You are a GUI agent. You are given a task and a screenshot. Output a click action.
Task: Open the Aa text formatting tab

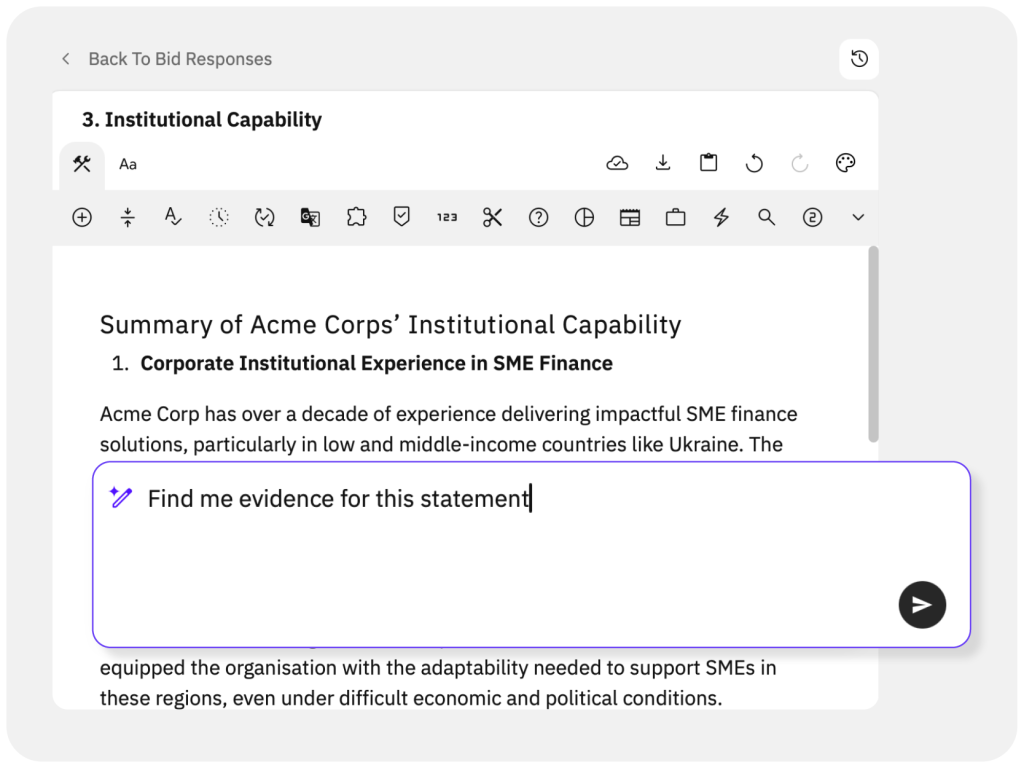click(128, 164)
